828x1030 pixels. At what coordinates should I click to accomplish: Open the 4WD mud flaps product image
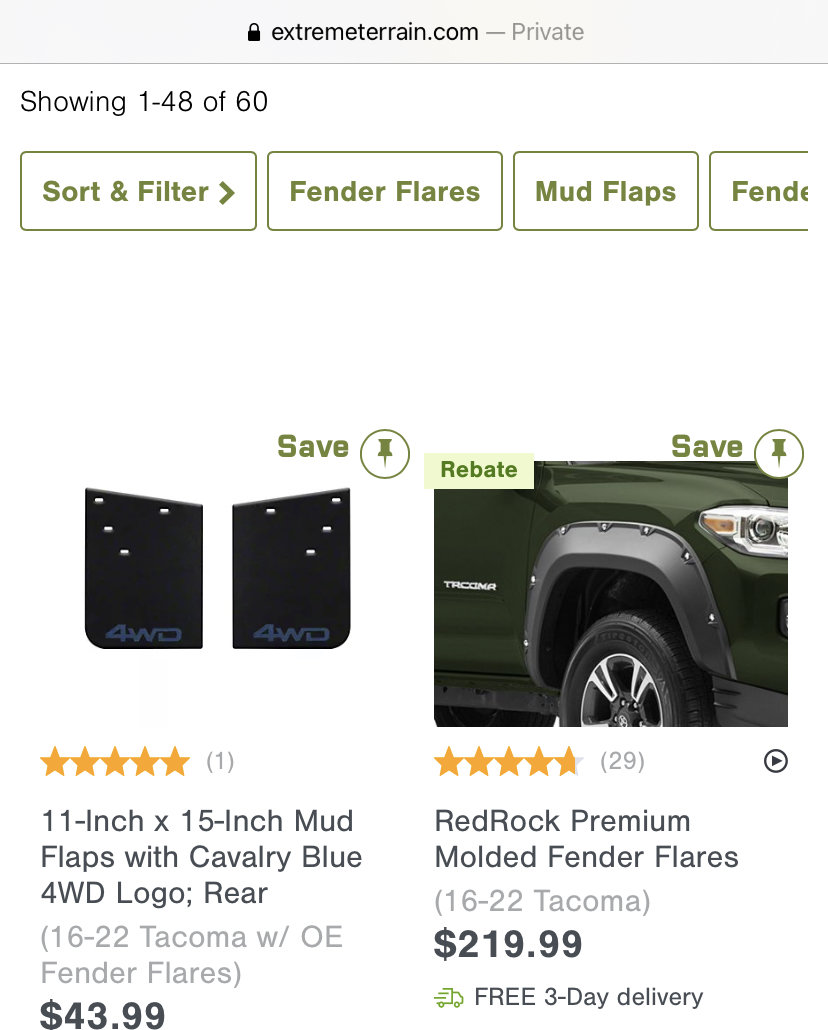tap(218, 569)
